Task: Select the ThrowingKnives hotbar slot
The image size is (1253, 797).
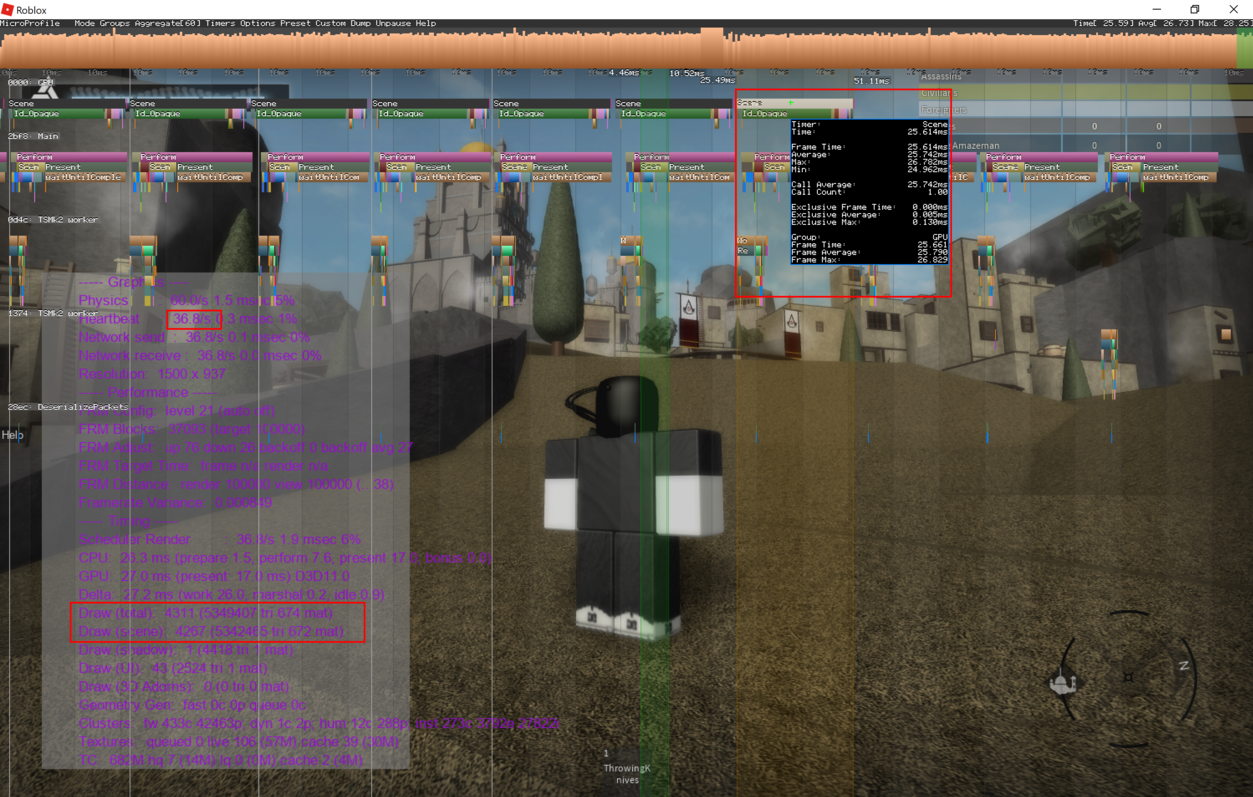Action: [627, 768]
